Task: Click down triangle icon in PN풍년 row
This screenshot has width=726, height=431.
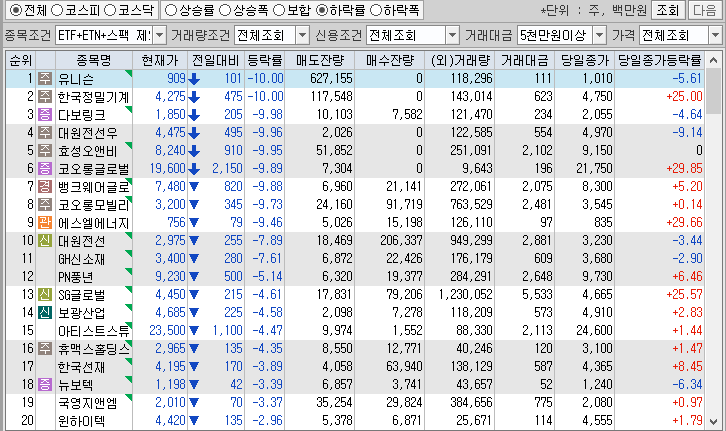Action: [x=194, y=277]
